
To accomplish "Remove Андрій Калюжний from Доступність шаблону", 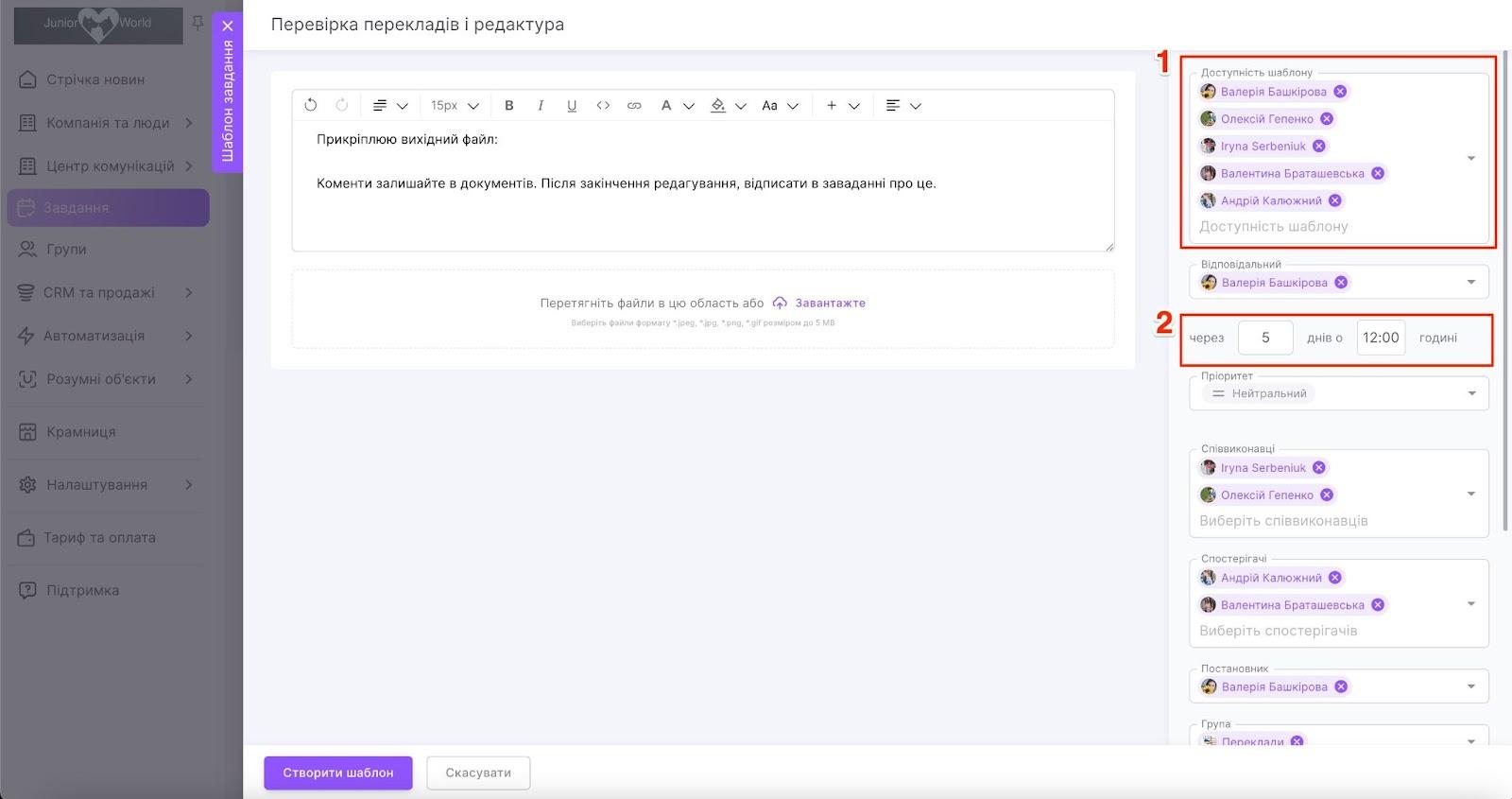I will point(1335,200).
